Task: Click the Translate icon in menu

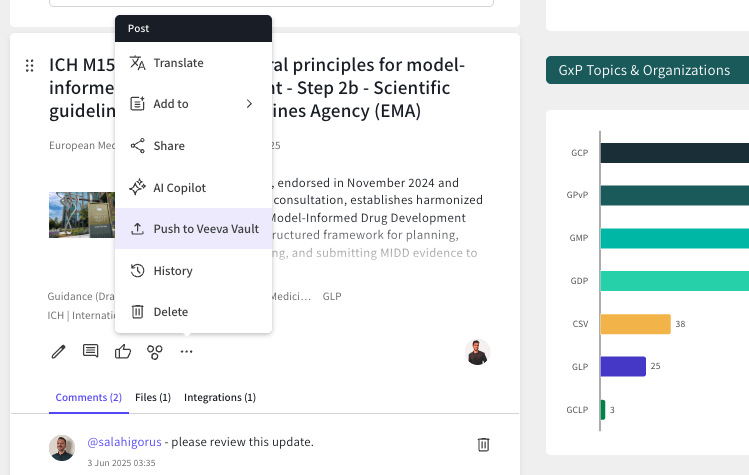Action: (x=138, y=63)
